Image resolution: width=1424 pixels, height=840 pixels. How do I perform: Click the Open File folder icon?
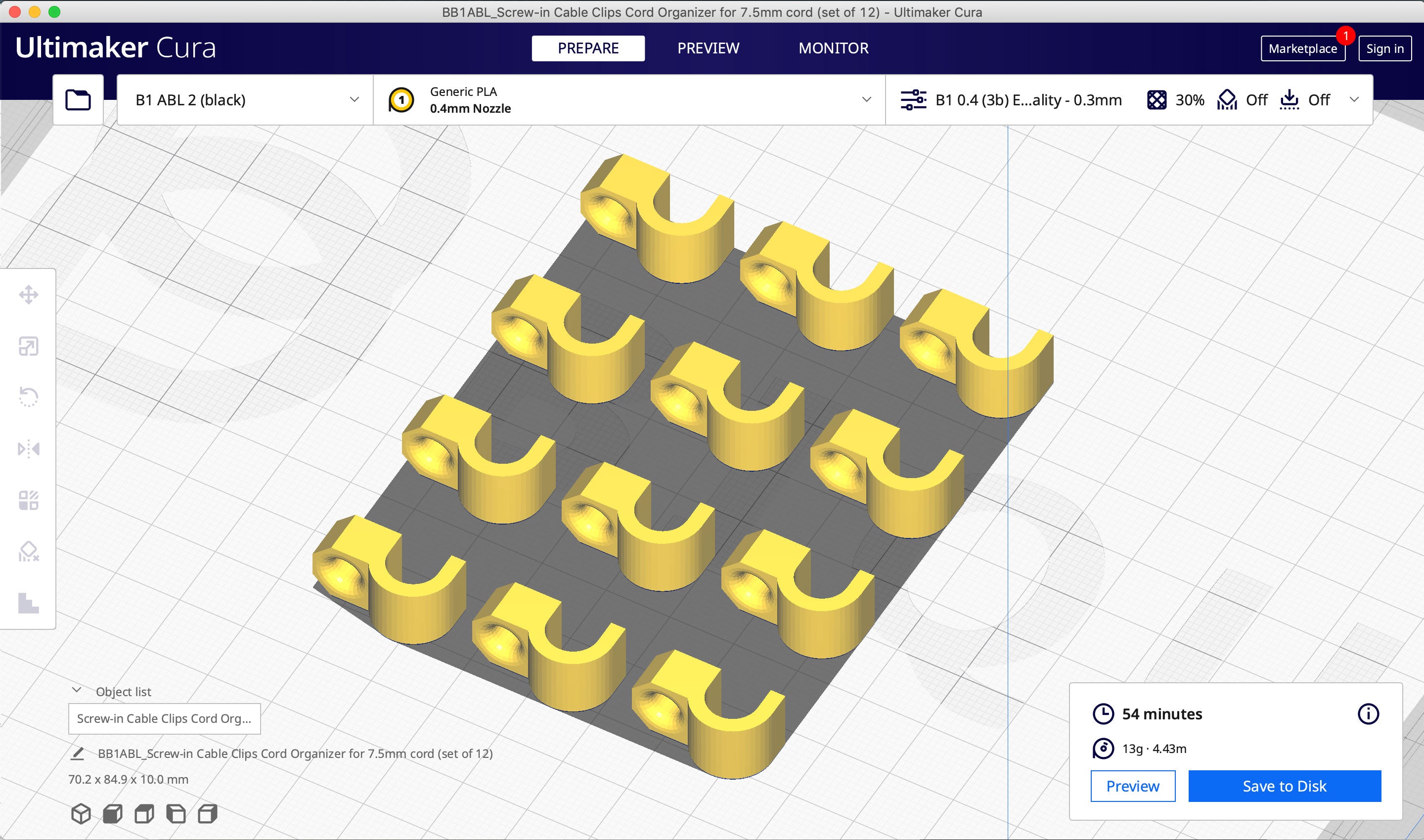78,100
